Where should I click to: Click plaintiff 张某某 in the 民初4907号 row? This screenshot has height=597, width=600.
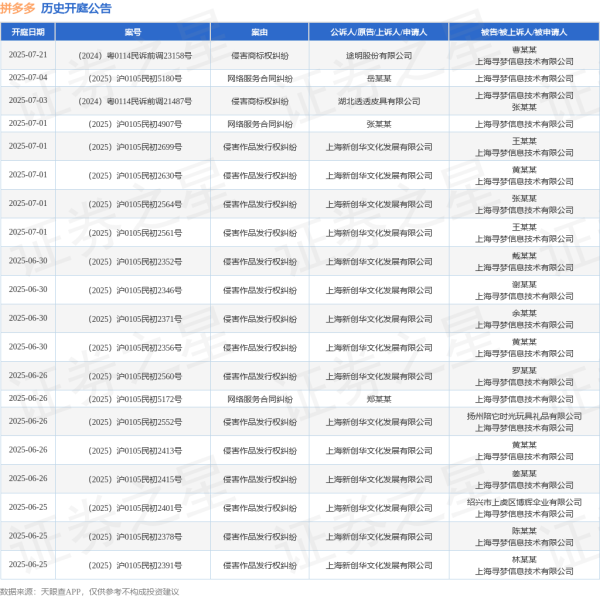379,124
